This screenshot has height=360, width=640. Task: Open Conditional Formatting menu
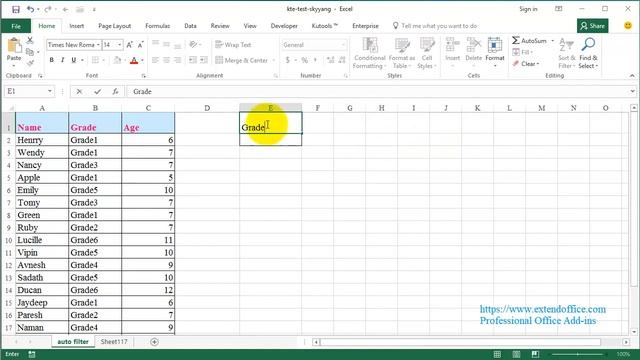tap(369, 53)
